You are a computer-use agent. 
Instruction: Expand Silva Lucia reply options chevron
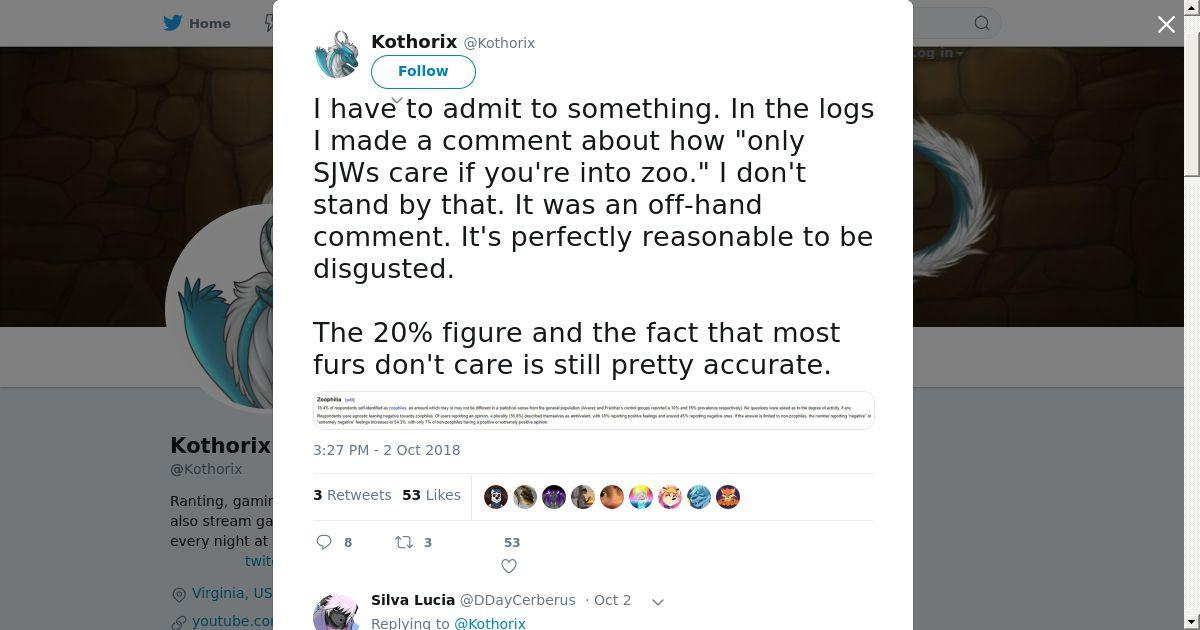coord(658,602)
